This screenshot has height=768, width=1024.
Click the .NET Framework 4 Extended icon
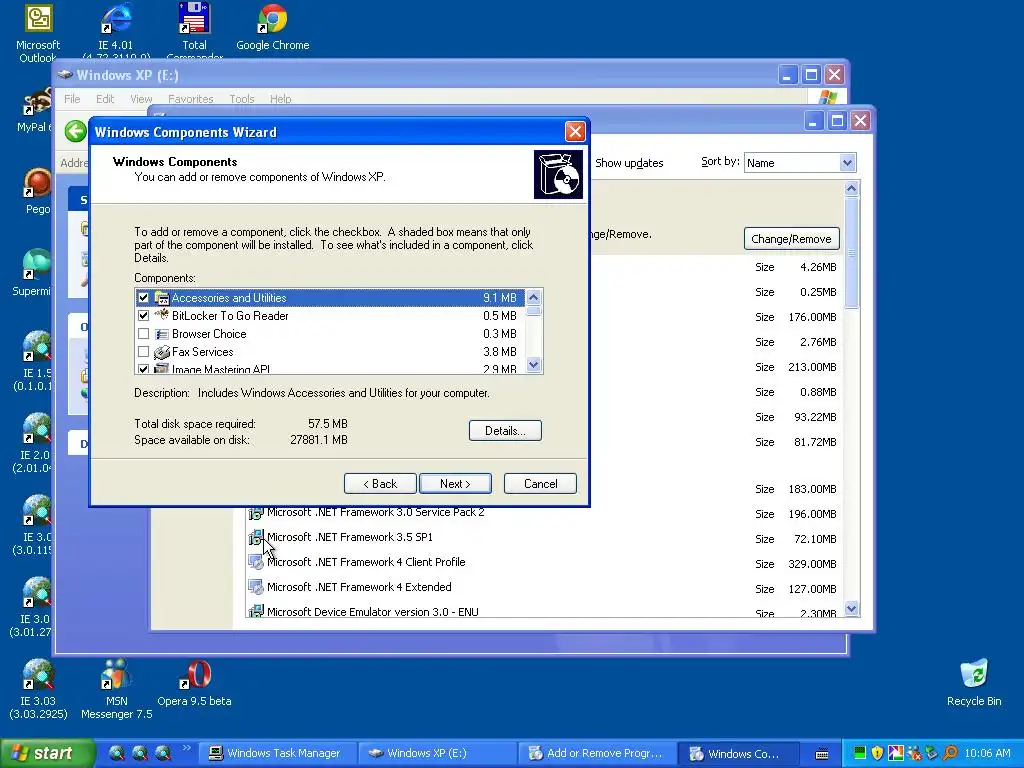(x=256, y=587)
